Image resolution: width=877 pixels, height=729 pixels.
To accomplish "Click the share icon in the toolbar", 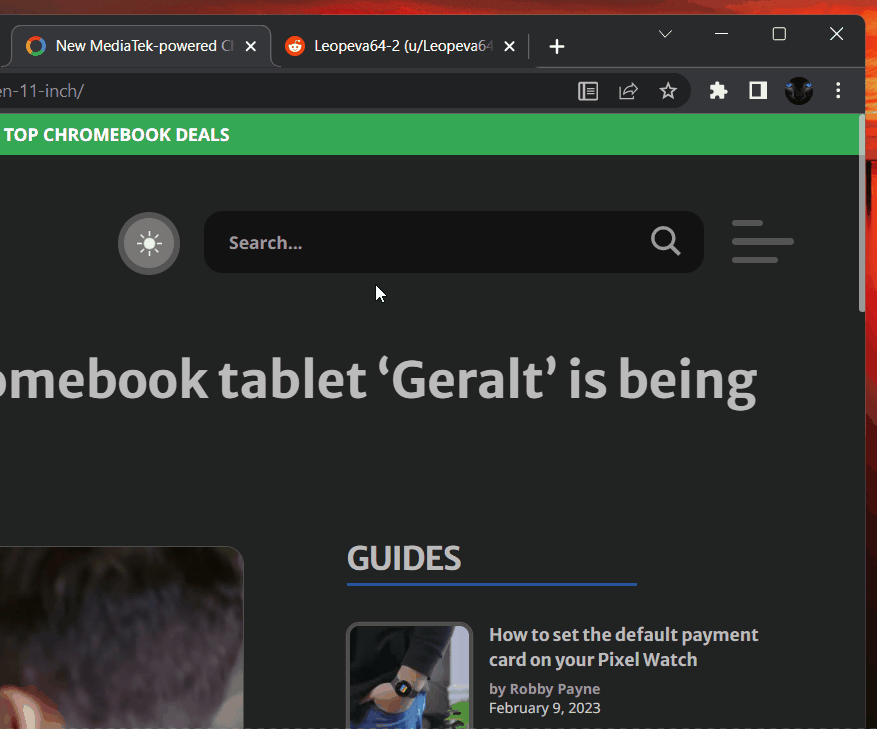I will 628,90.
